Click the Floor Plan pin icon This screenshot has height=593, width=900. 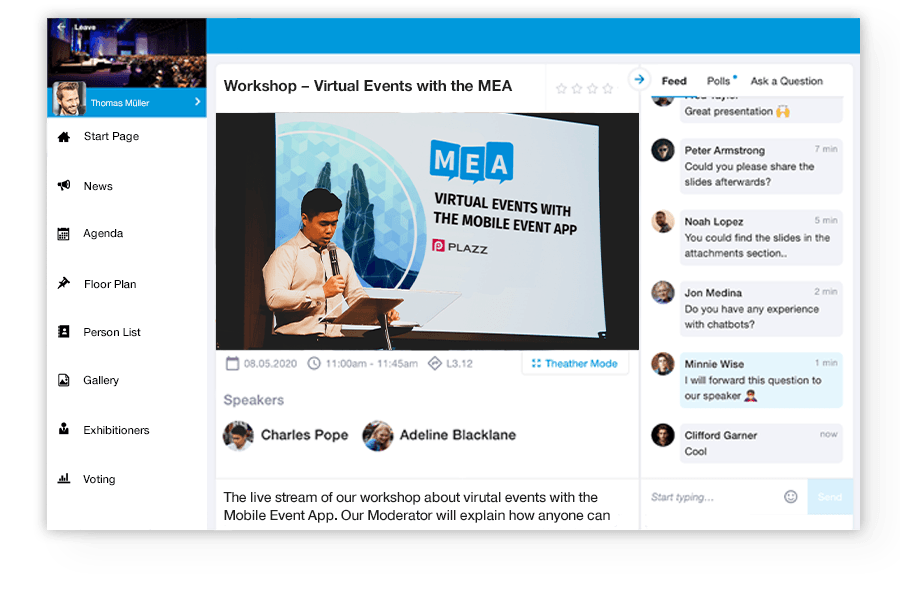[x=64, y=283]
